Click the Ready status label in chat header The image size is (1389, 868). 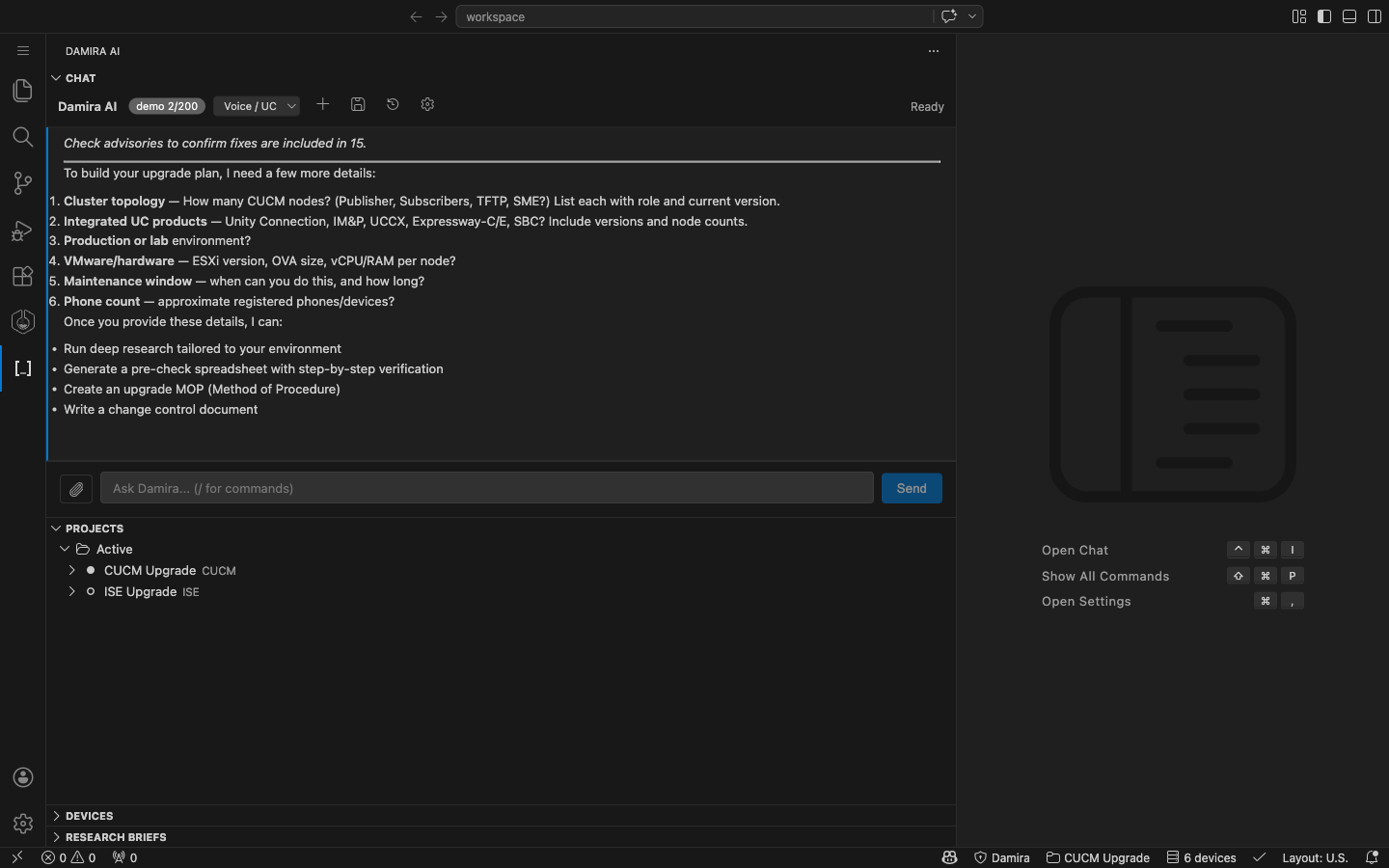[x=927, y=107]
